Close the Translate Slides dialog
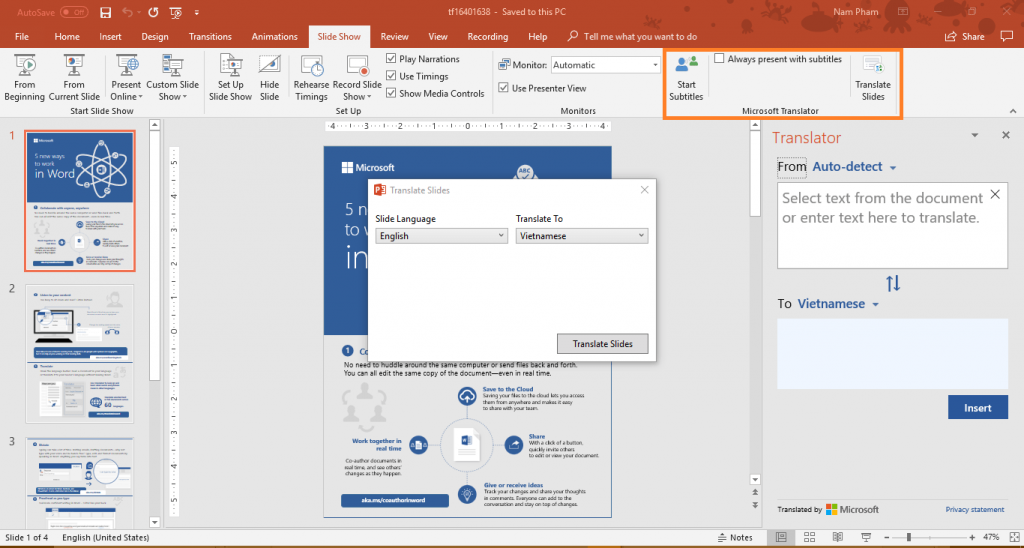The width and height of the screenshot is (1024, 548). pos(645,190)
